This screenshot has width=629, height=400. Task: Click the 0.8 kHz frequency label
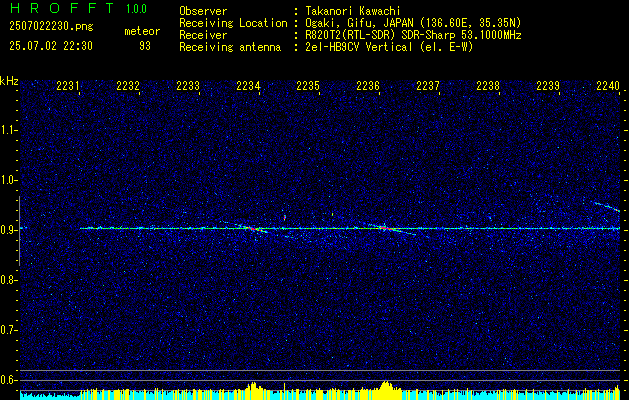pyautogui.click(x=9, y=280)
